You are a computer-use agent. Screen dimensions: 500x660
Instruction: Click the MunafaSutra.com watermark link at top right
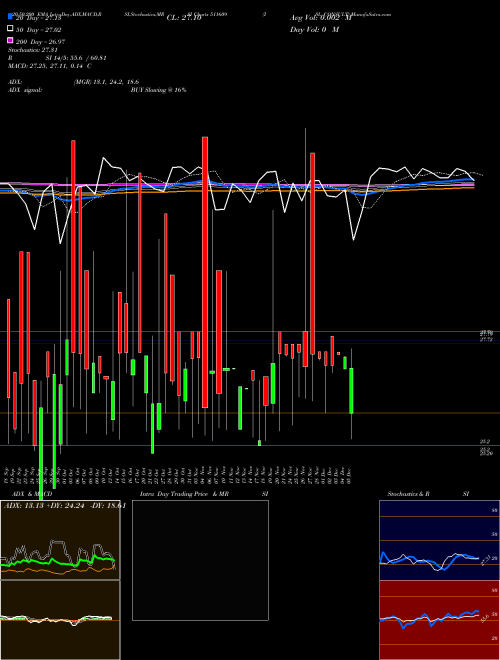tap(371, 14)
